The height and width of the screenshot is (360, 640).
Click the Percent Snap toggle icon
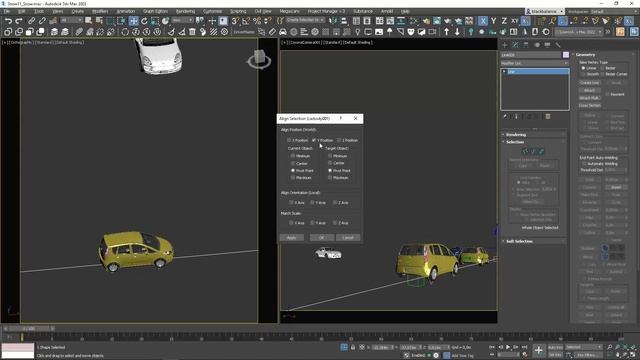(x=257, y=21)
